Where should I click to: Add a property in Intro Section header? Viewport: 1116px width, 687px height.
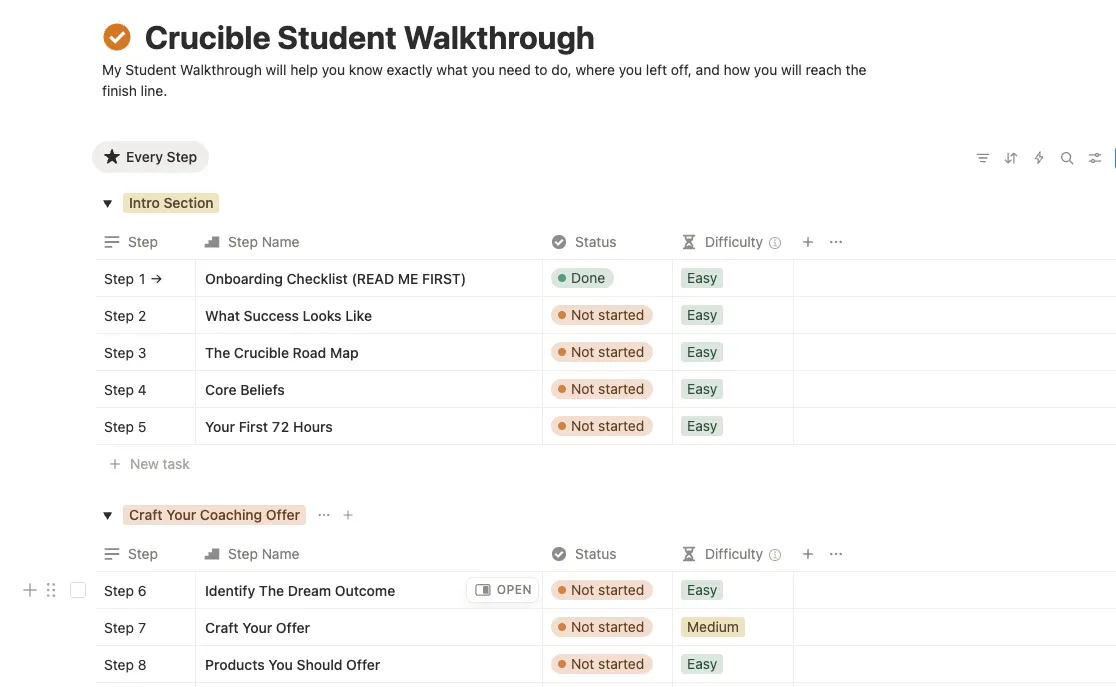tap(808, 242)
